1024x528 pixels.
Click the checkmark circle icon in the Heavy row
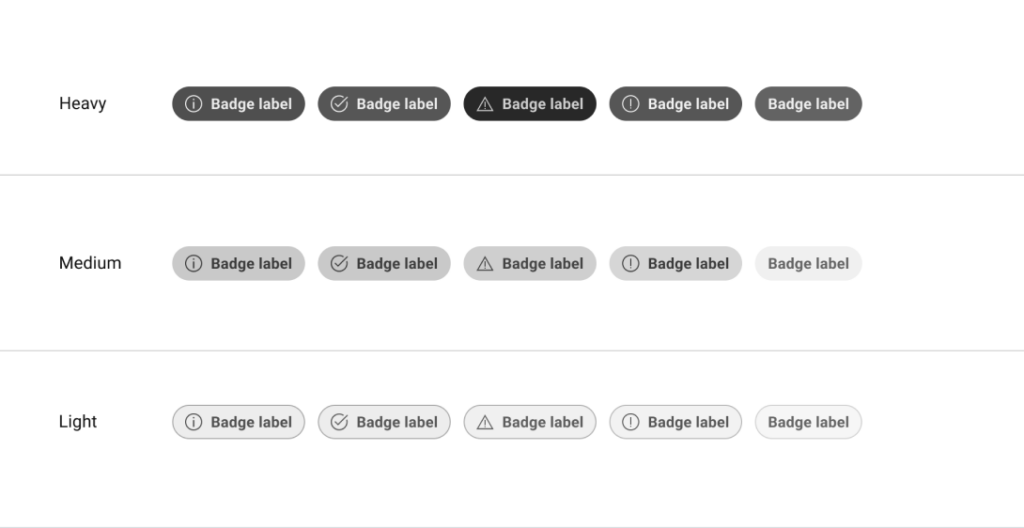coord(339,104)
